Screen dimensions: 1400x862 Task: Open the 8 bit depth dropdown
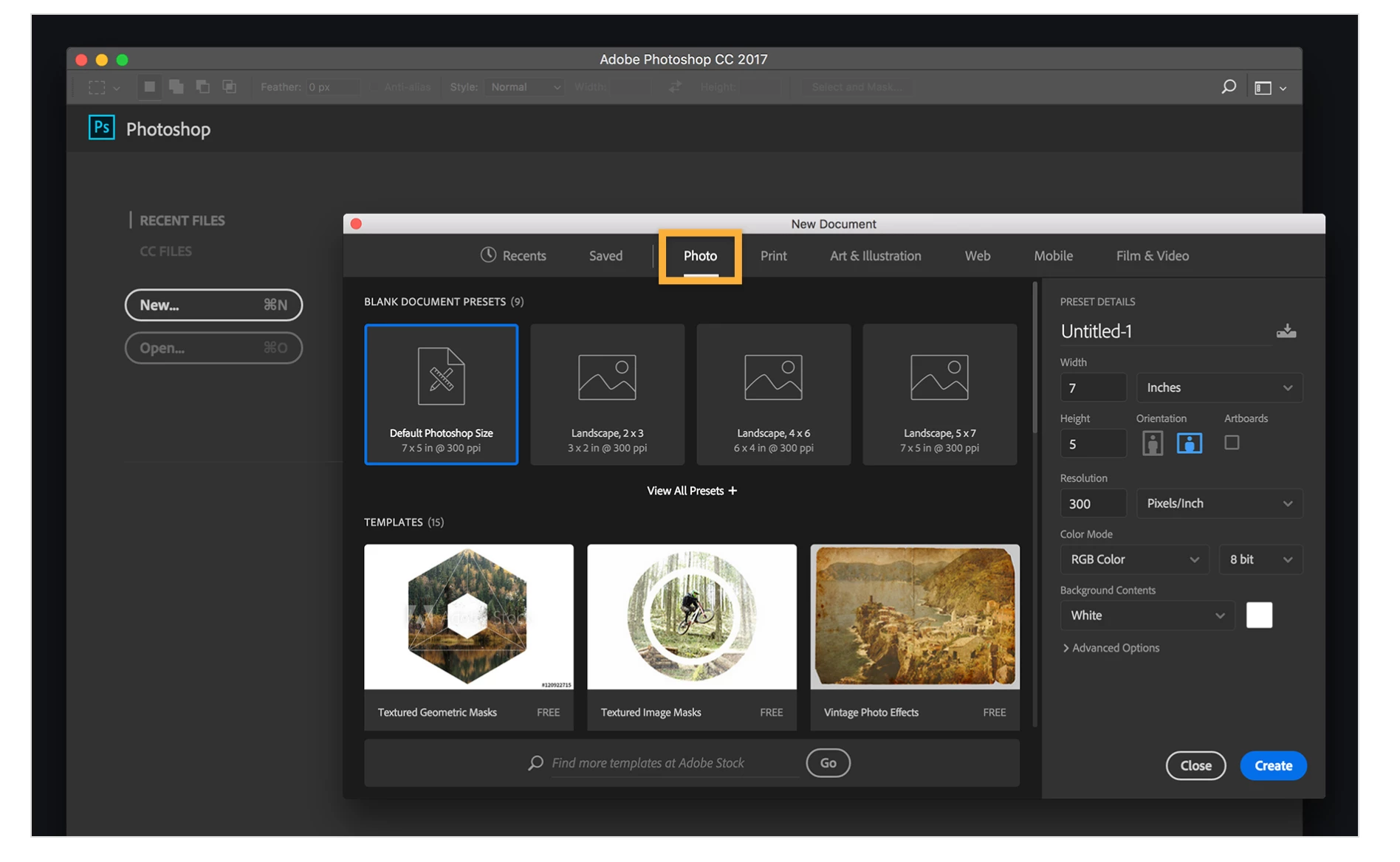tap(1260, 559)
